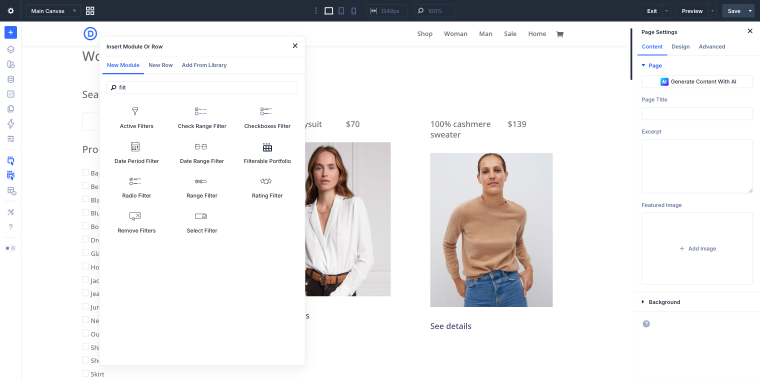Click the Divi logo in site header

[90, 33]
